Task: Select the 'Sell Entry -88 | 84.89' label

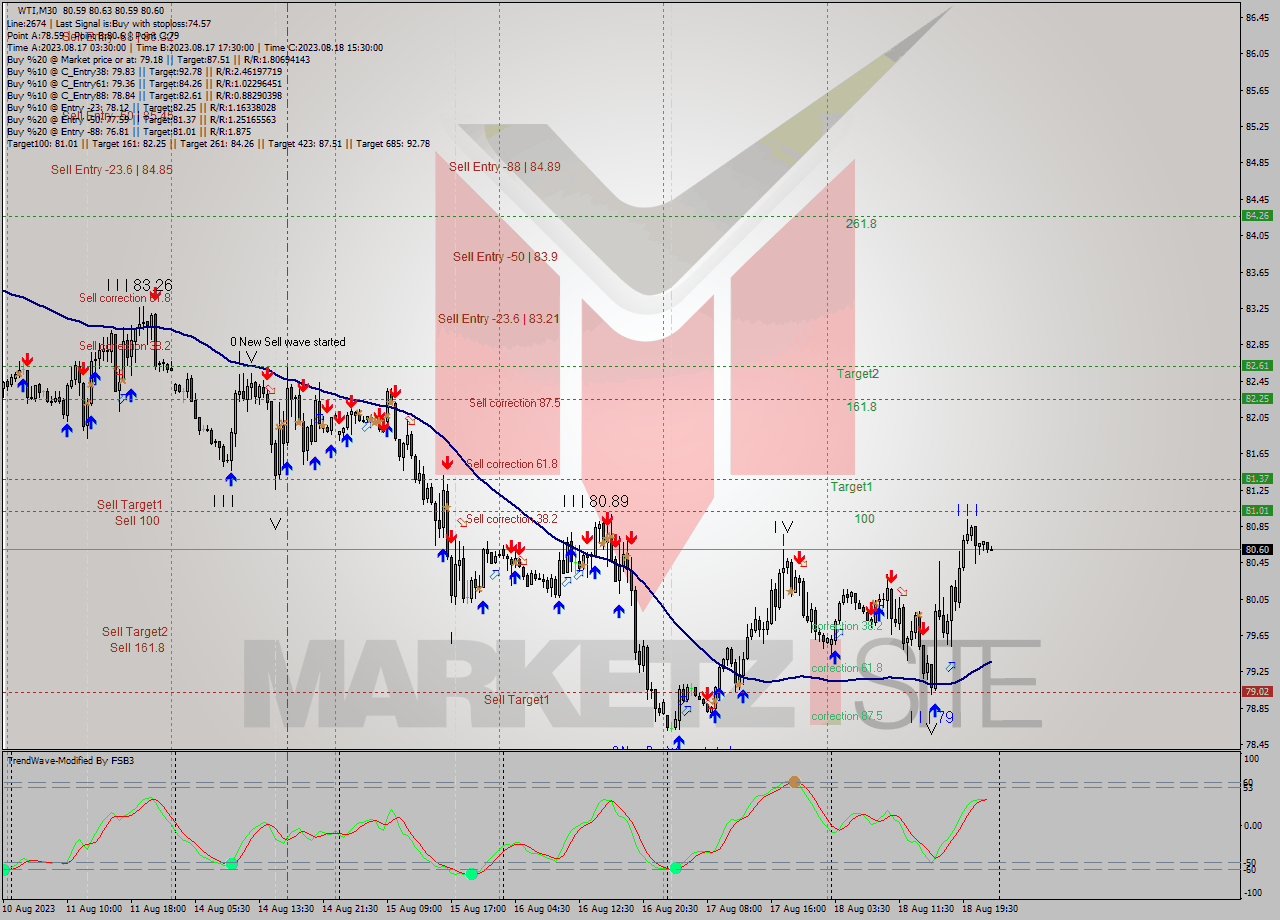Action: click(x=505, y=167)
